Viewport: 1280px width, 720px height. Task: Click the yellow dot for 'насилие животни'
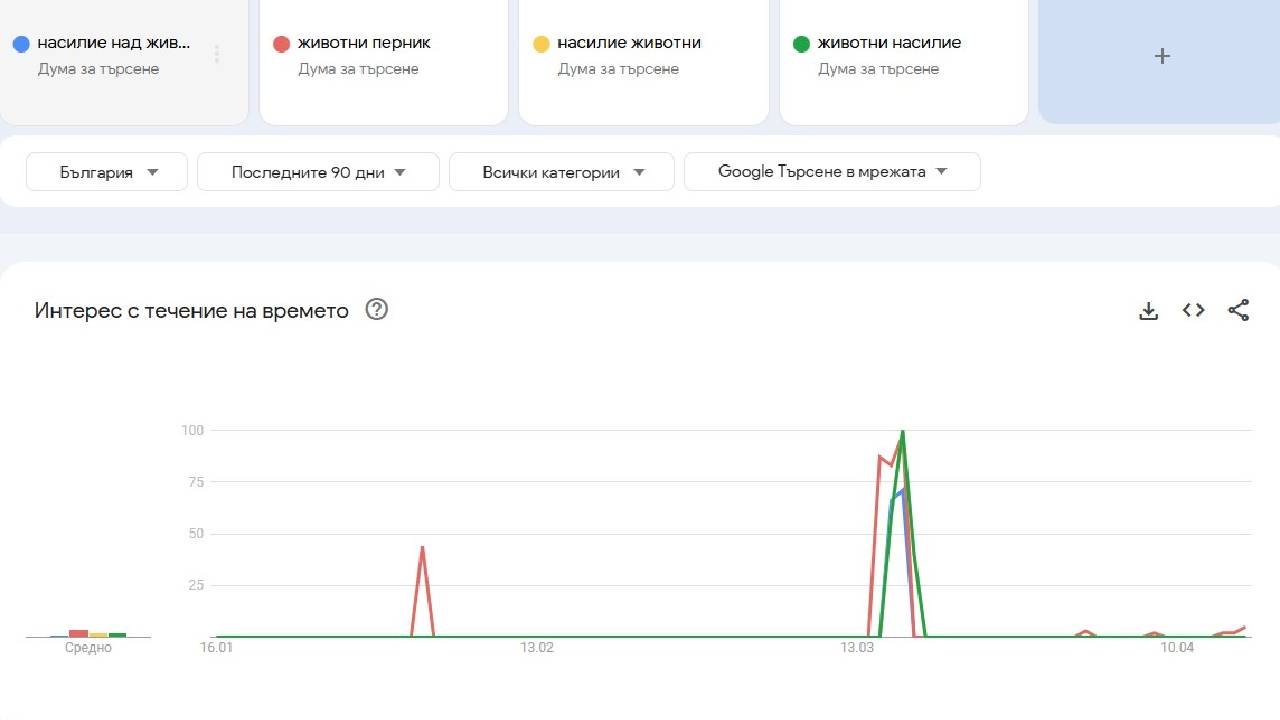(542, 43)
